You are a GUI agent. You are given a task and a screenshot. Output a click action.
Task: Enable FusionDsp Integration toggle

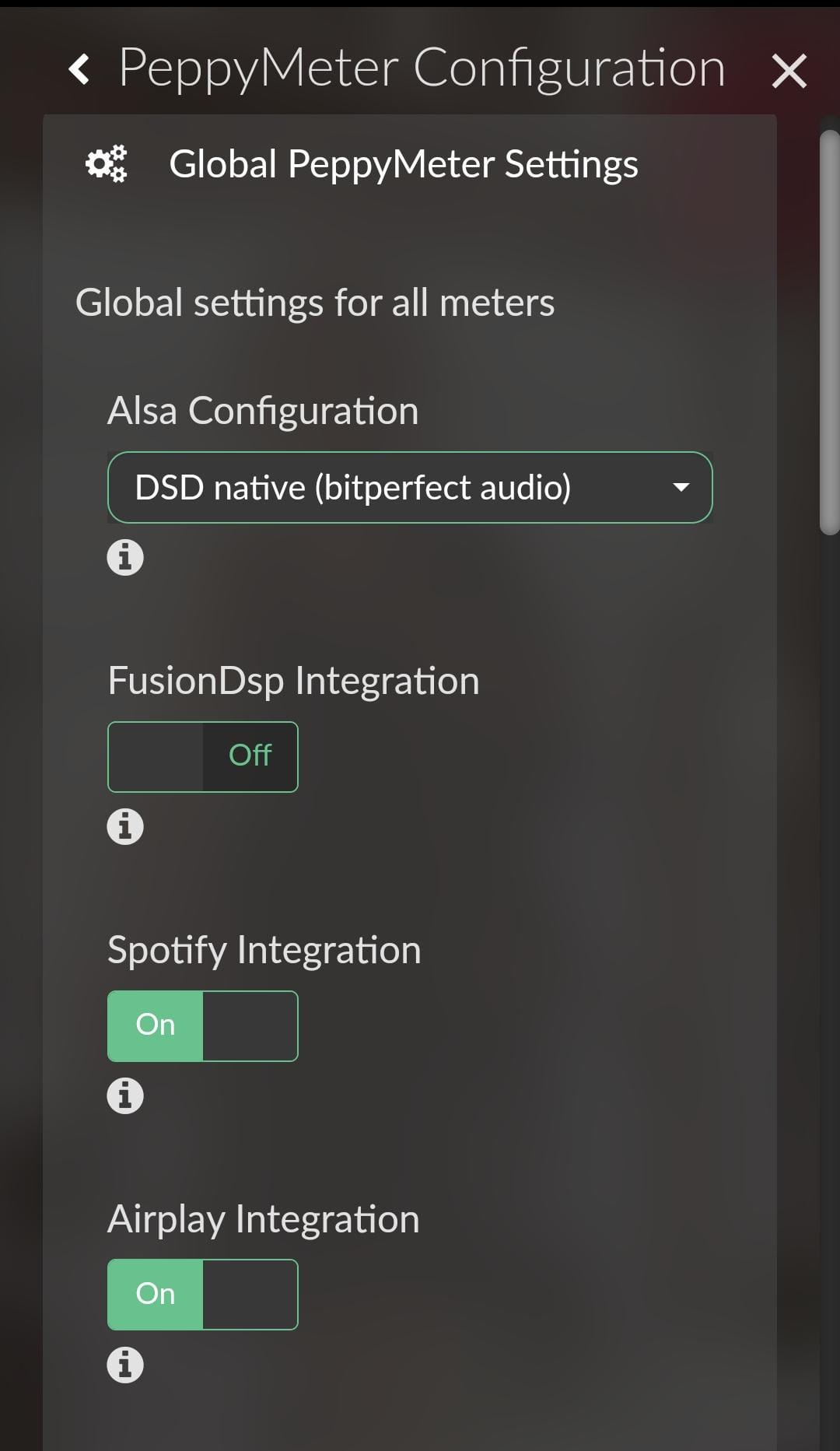coord(202,757)
